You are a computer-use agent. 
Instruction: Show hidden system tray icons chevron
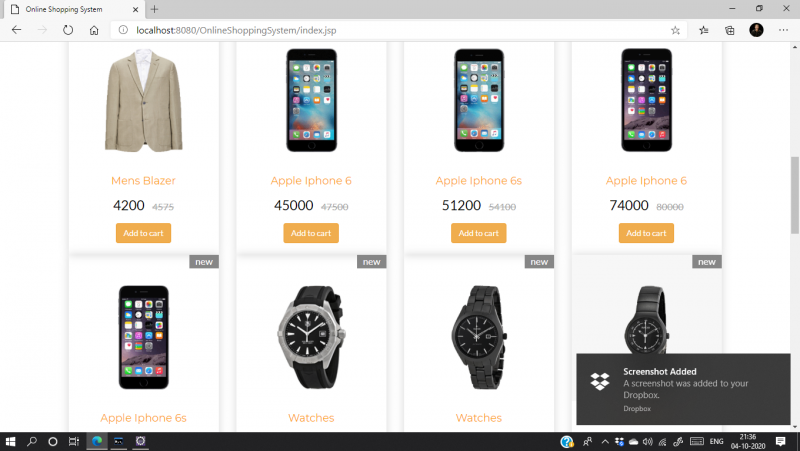pos(605,442)
